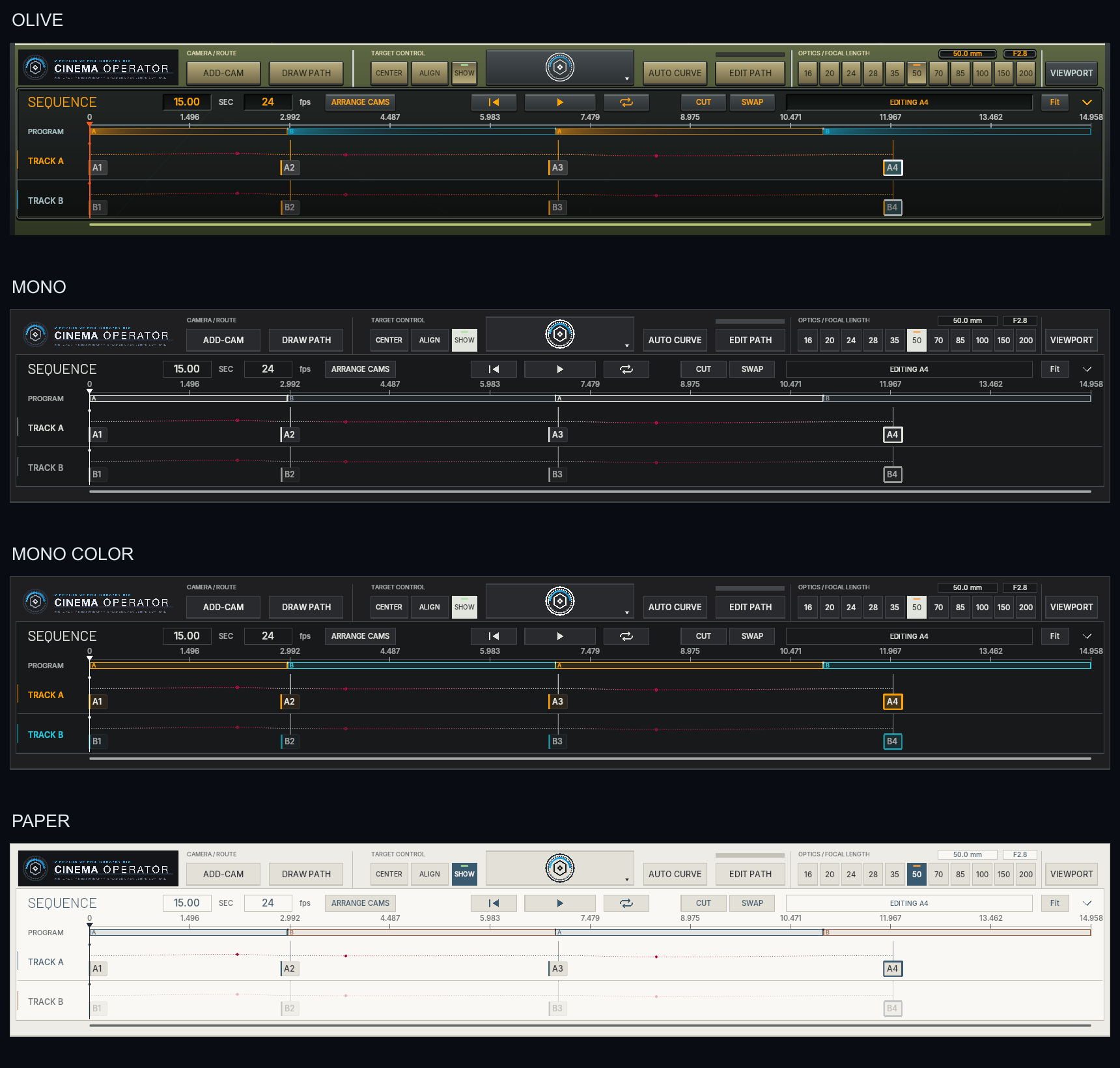Screen dimensions: 1120x1068
Task: Click ADD-CAM button in Olive panel
Action: click(x=223, y=73)
